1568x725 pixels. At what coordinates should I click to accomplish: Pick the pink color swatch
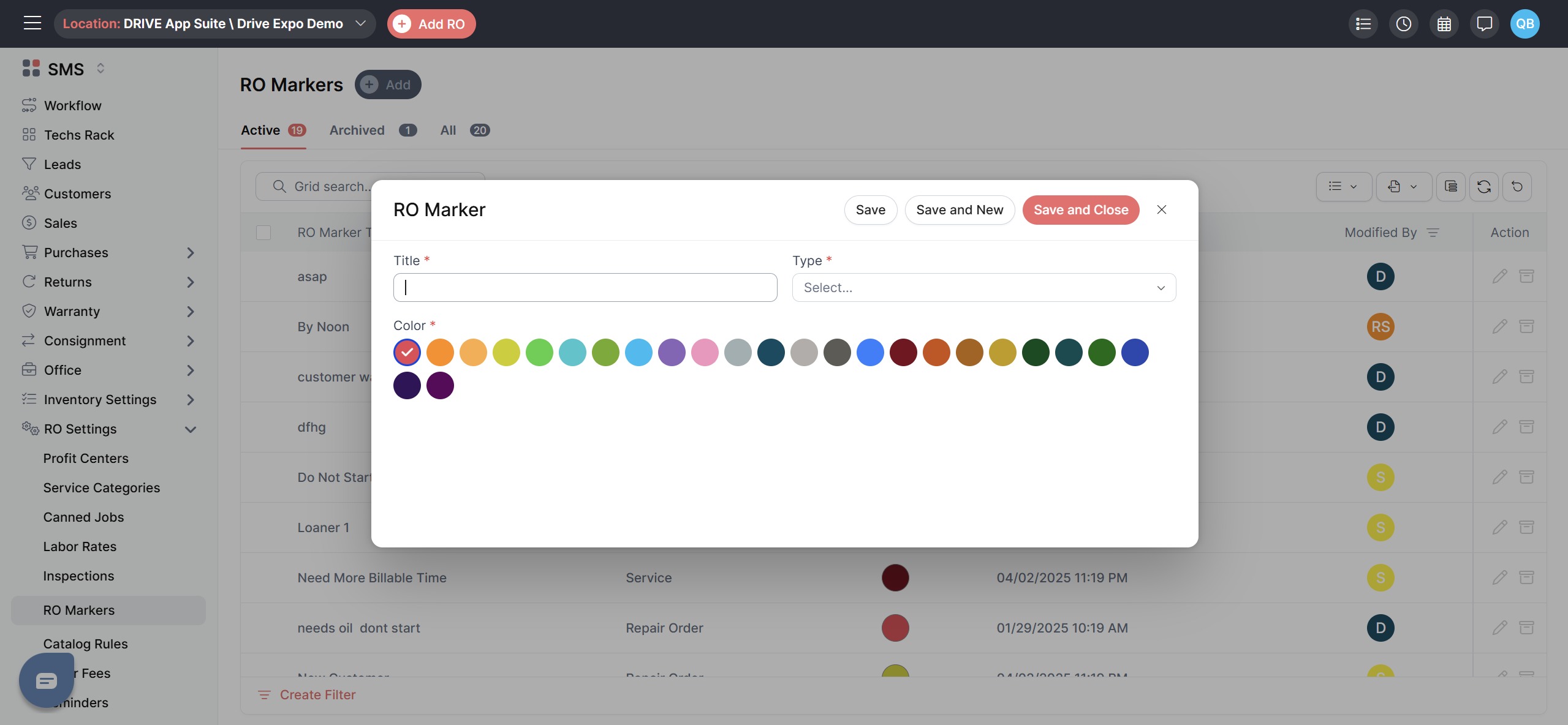click(705, 353)
